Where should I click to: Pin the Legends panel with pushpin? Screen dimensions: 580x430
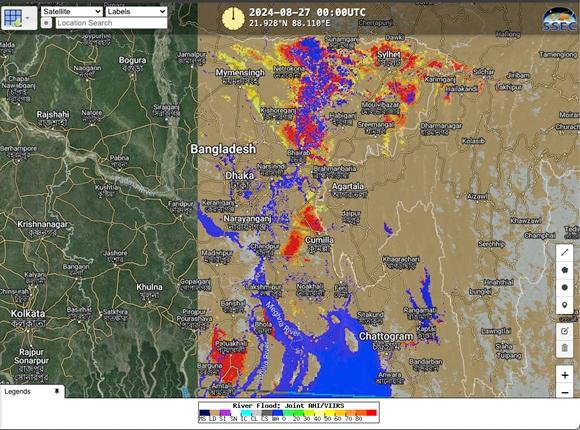tap(57, 391)
